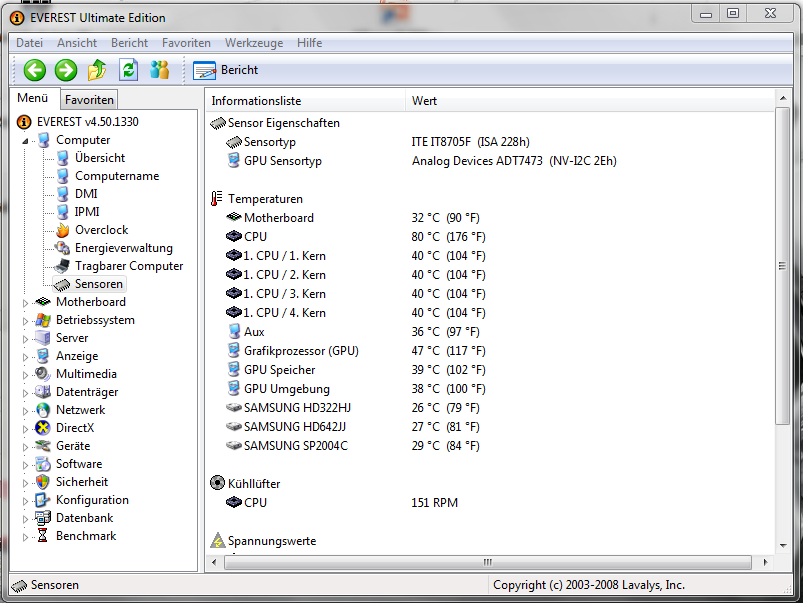Expand the Server tree node
This screenshot has height=607, width=808.
pyautogui.click(x=25, y=339)
